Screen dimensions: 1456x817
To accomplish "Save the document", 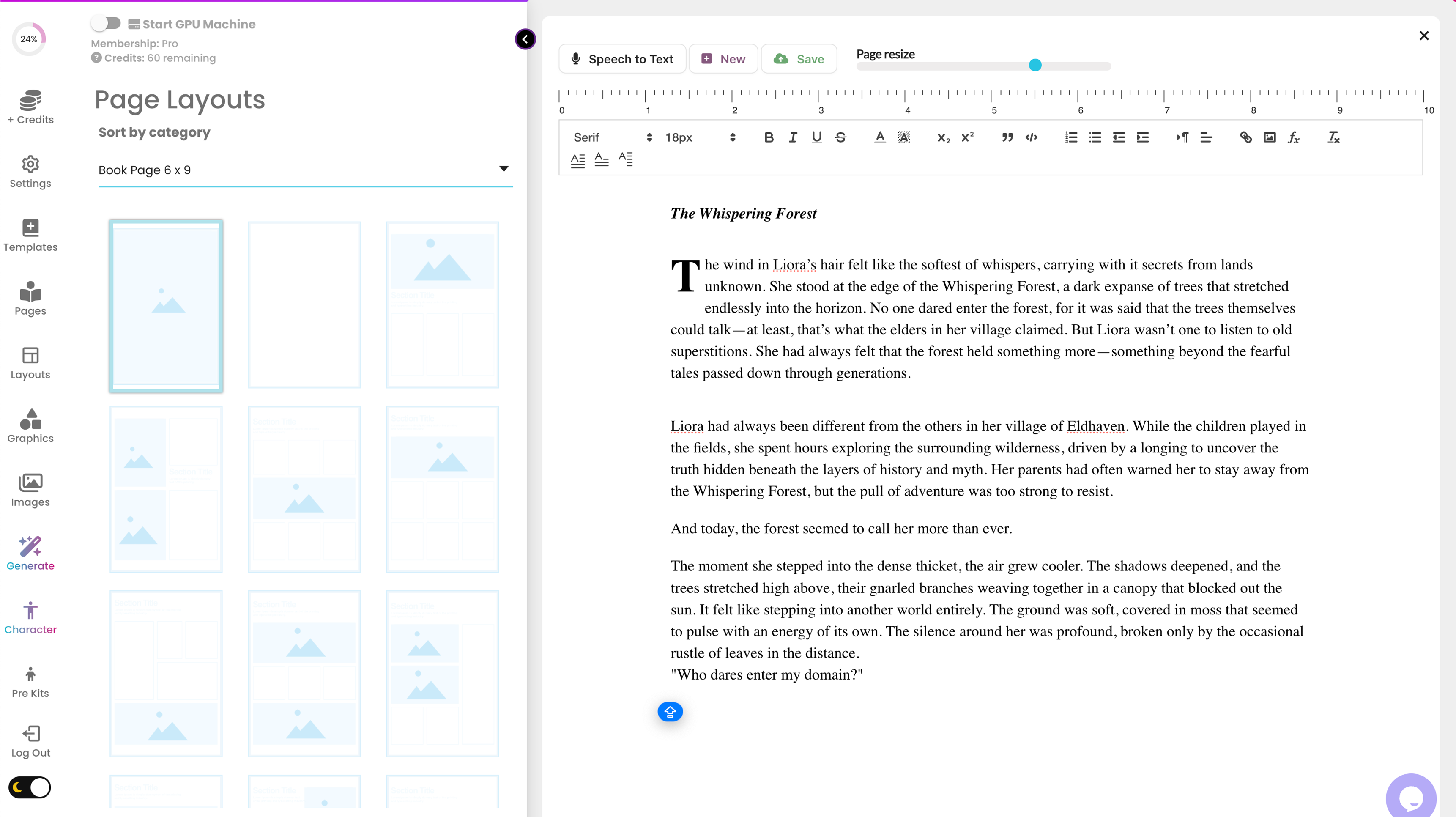I will tap(799, 59).
